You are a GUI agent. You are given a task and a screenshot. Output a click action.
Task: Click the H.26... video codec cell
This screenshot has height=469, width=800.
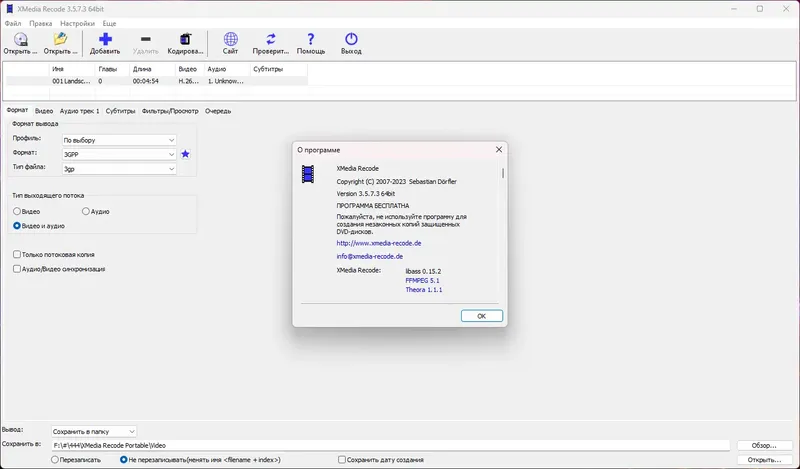pyautogui.click(x=189, y=81)
